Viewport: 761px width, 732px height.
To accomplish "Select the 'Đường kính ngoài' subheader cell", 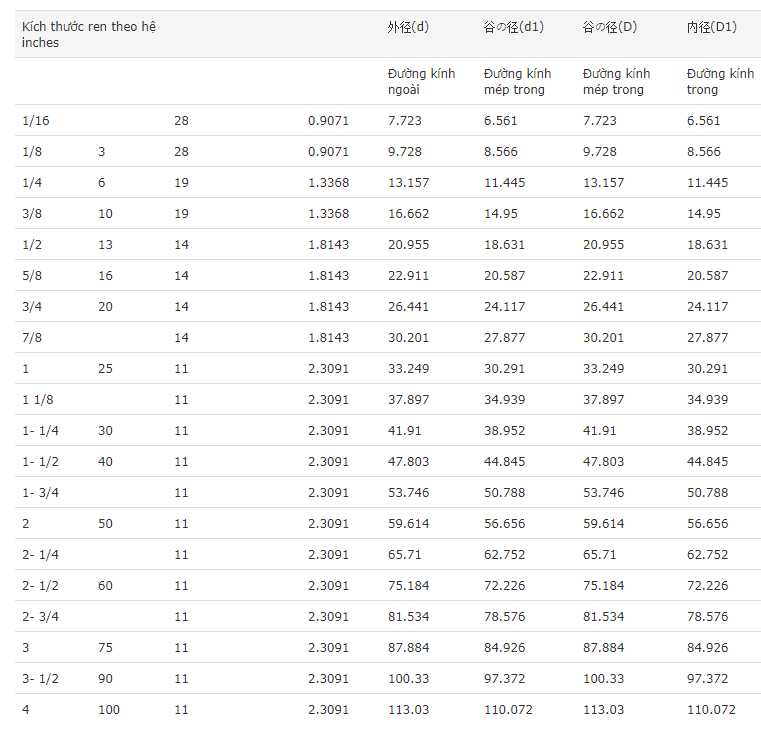I will (421, 82).
